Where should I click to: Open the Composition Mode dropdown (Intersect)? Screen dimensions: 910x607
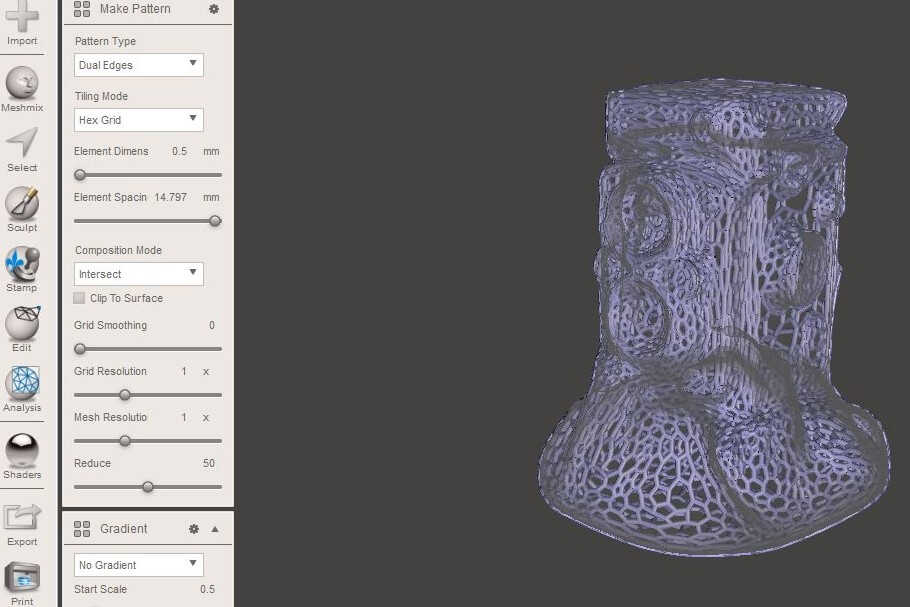coord(139,274)
